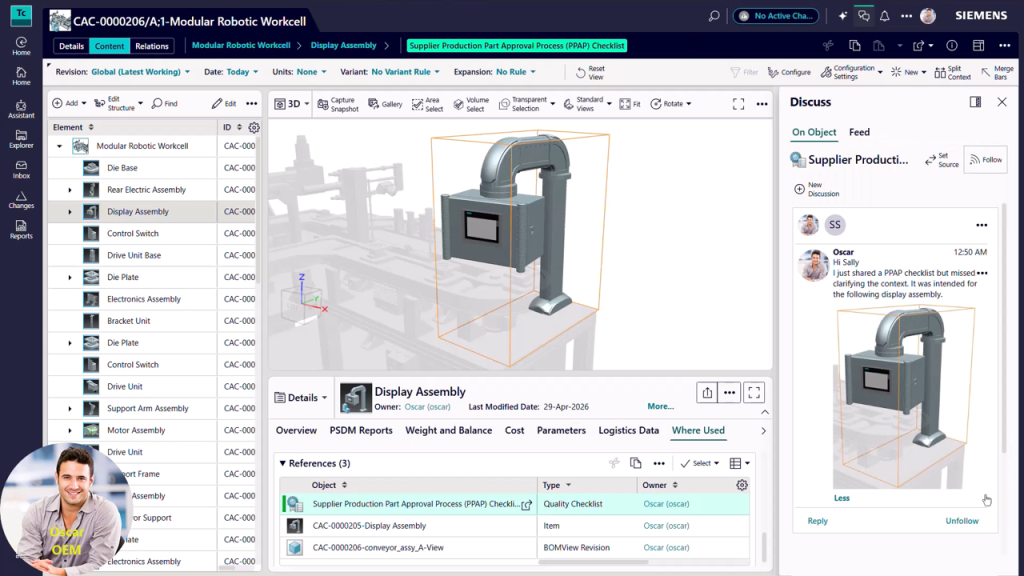Open the Explorer sidebar icon
The height and width of the screenshot is (576, 1024).
(x=21, y=139)
